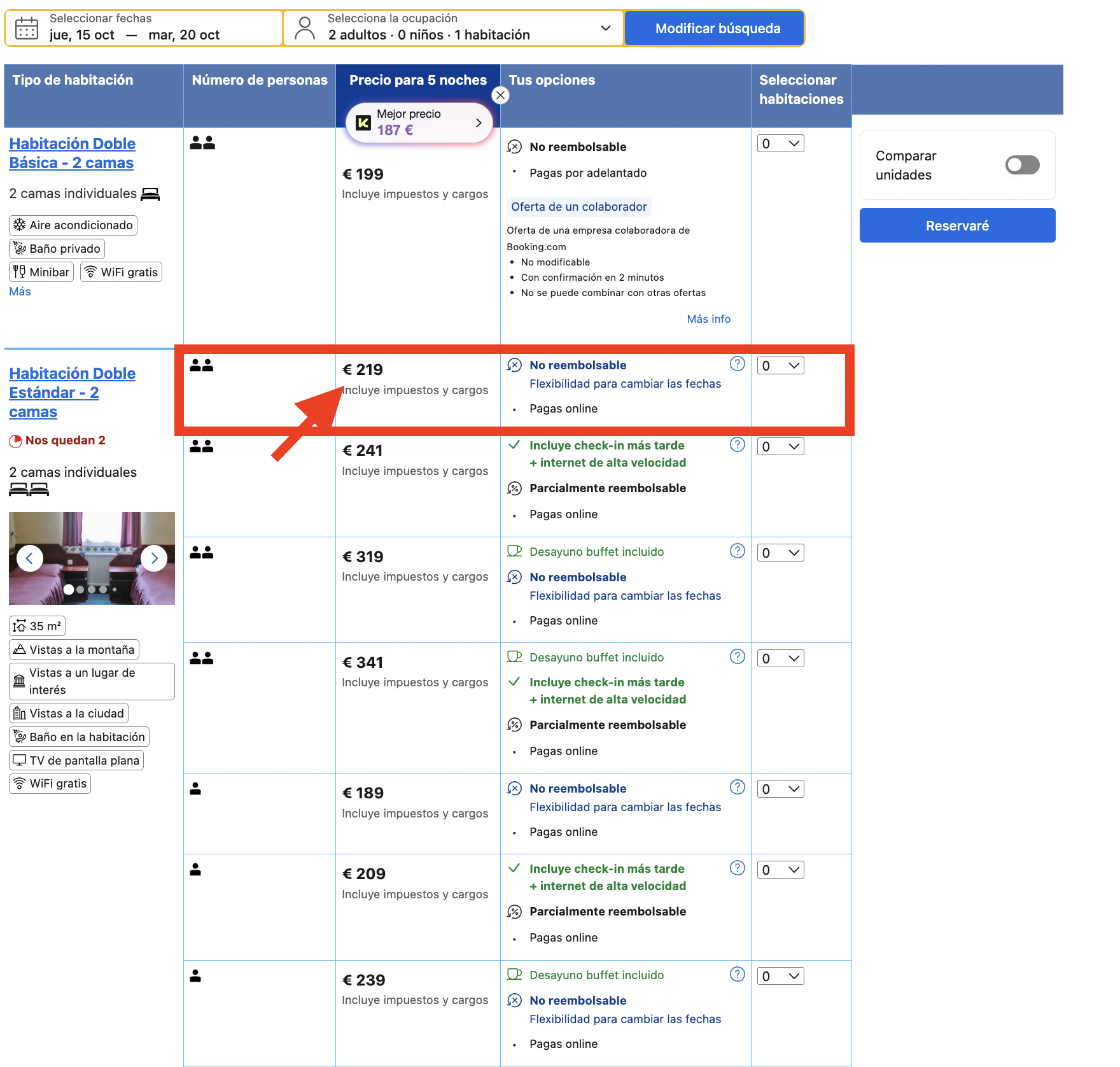Screen dimensions: 1120x1067
Task: Click help icon for the € 189 option
Action: click(737, 787)
